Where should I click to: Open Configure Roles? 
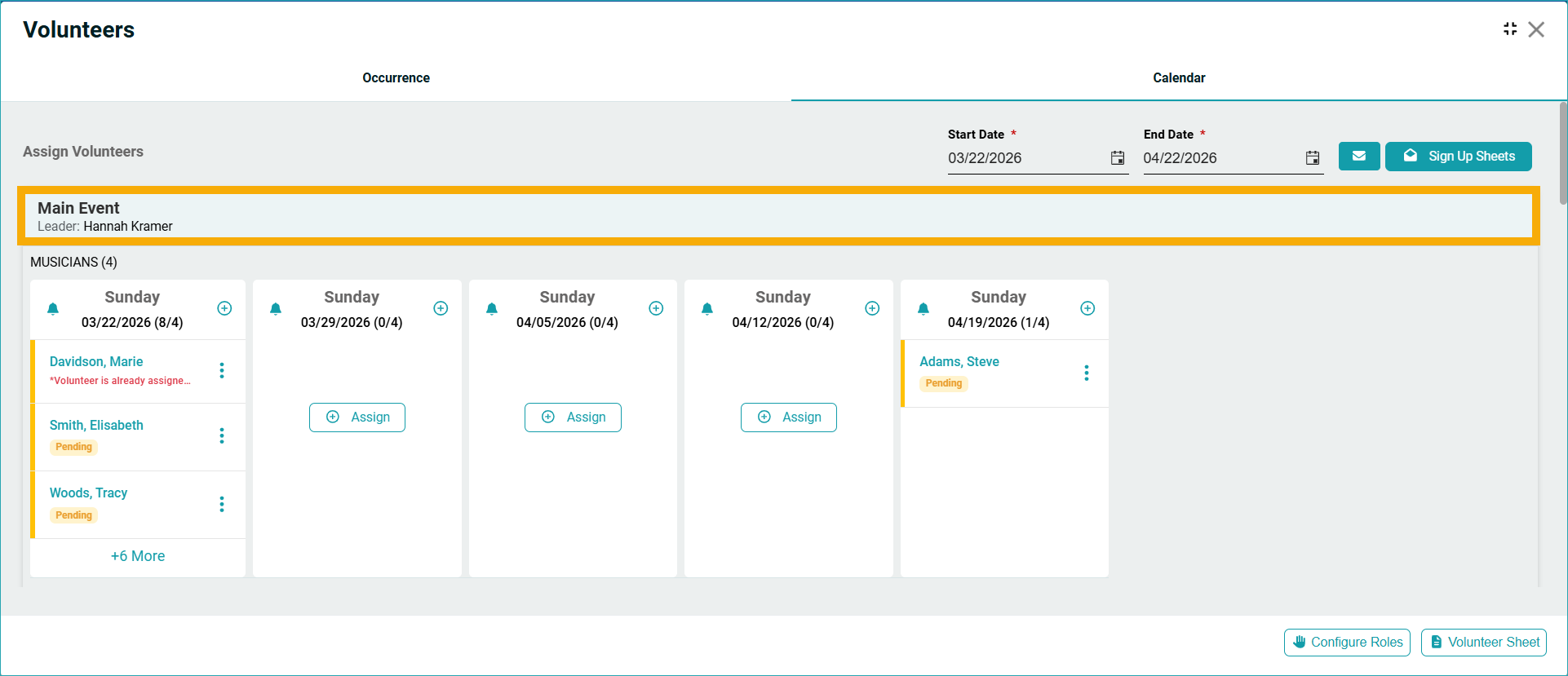1347,643
